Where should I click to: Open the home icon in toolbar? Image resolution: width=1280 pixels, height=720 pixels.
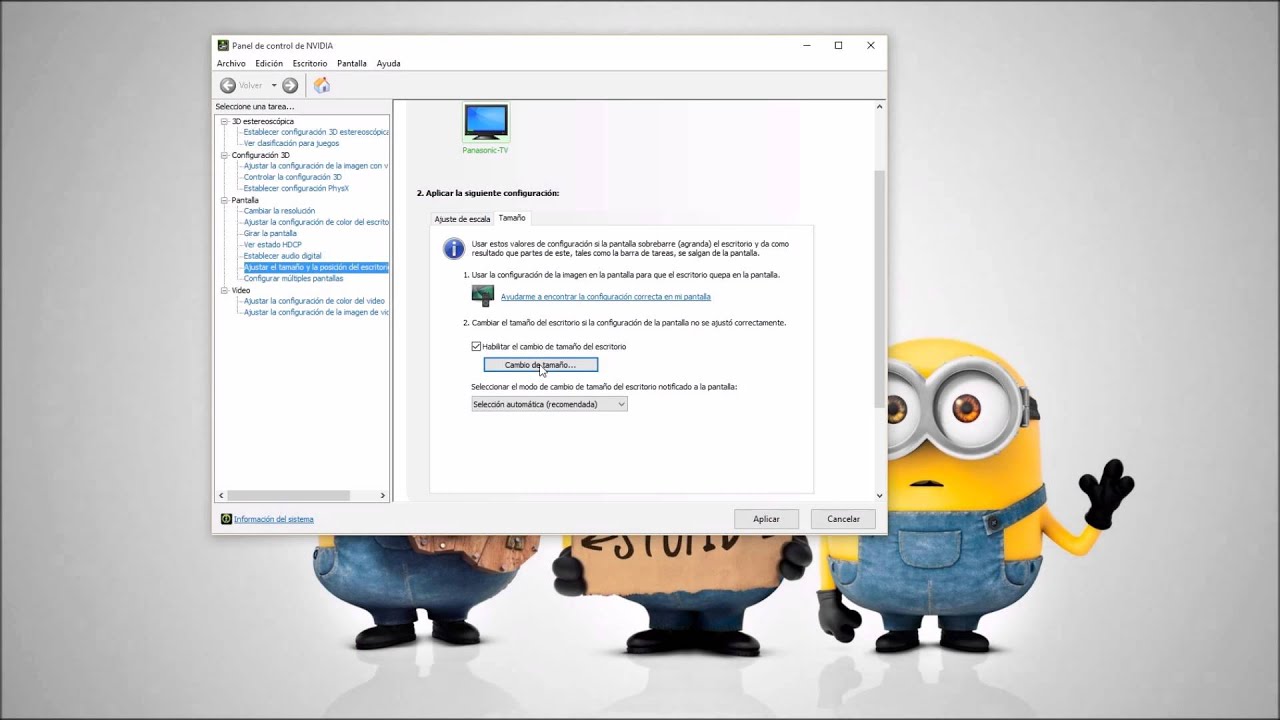(321, 85)
